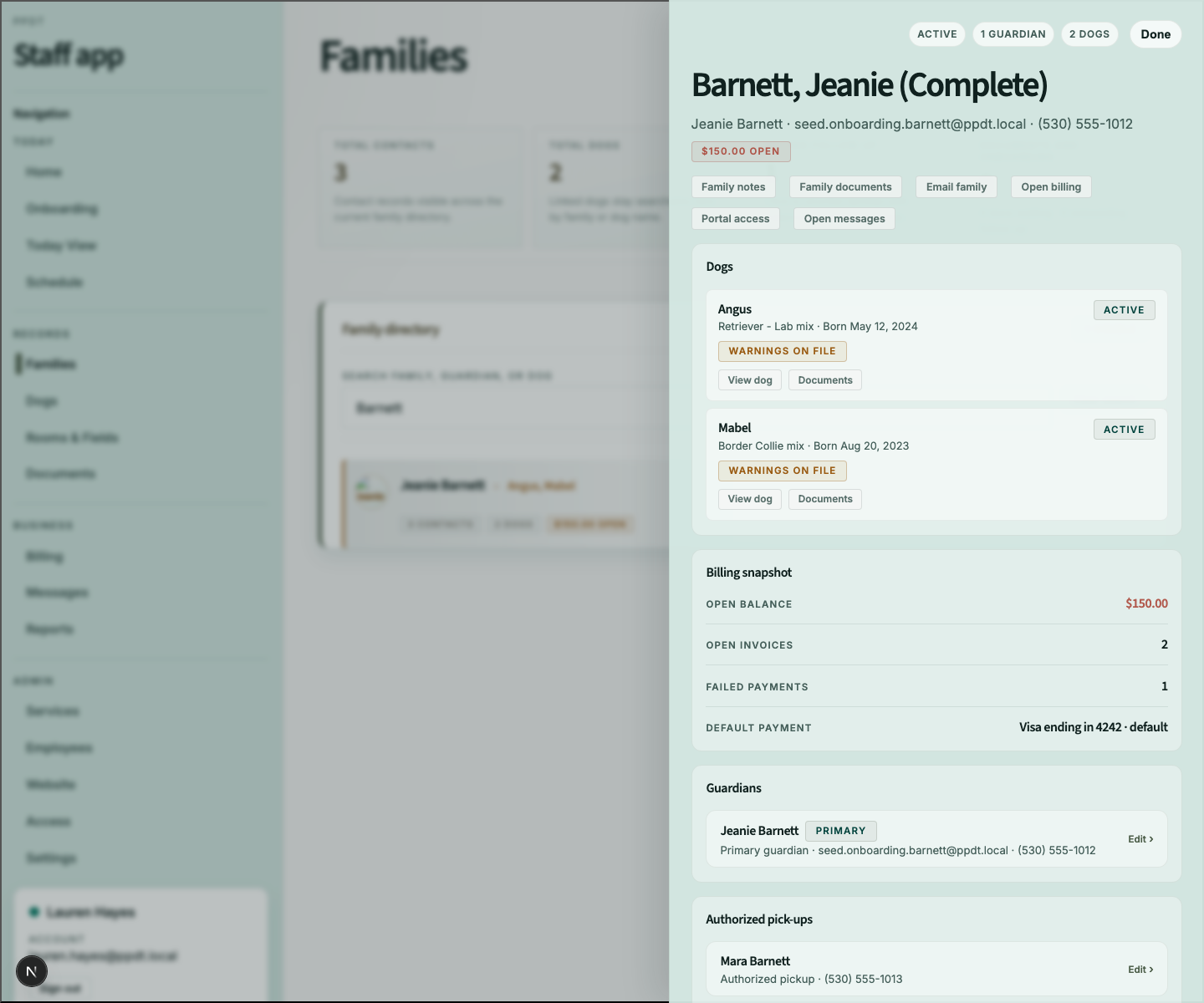Open Dogs in sidebar
This screenshot has height=1003, width=1204.
click(42, 401)
